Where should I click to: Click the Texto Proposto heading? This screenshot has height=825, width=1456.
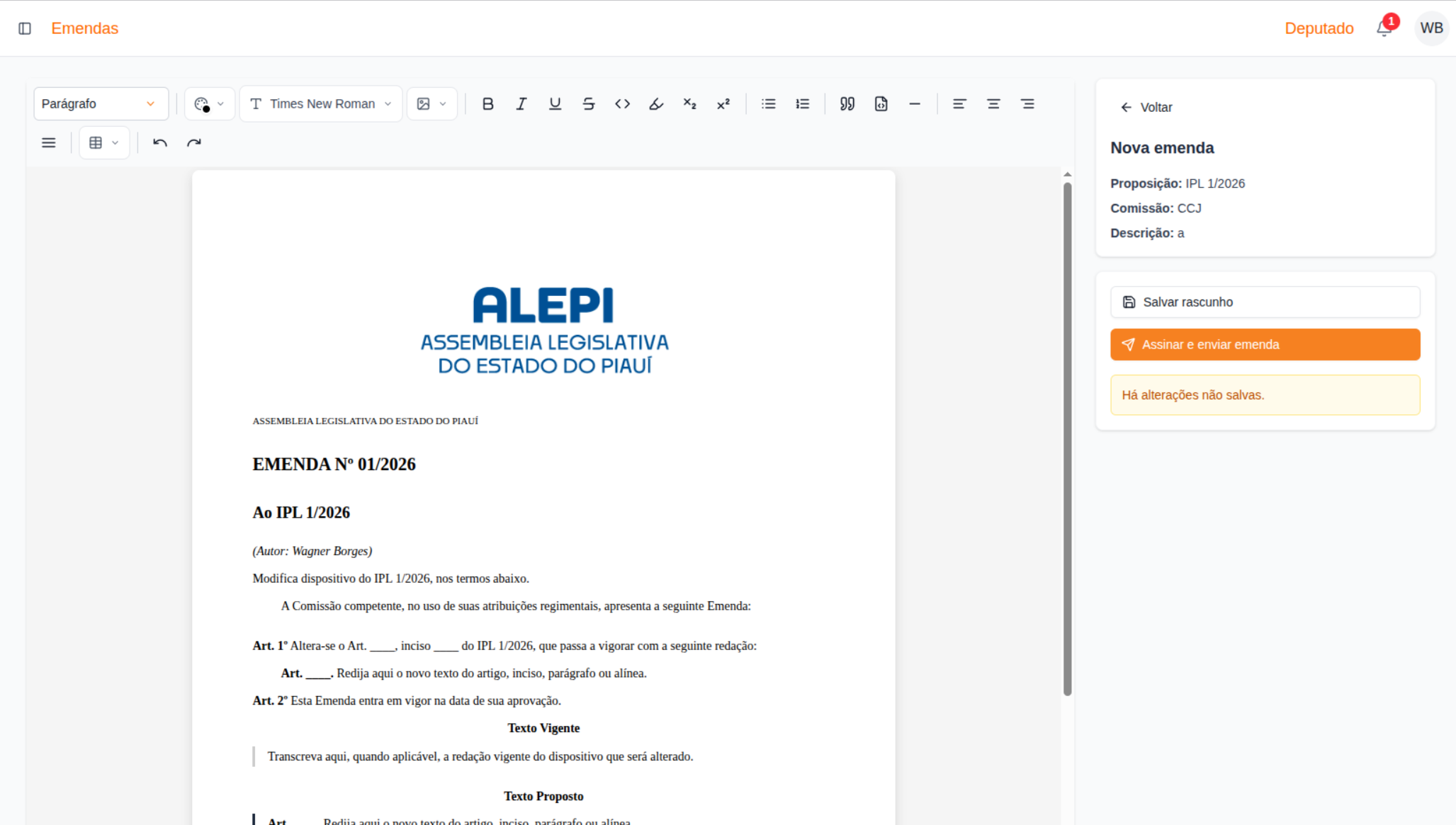[543, 797]
